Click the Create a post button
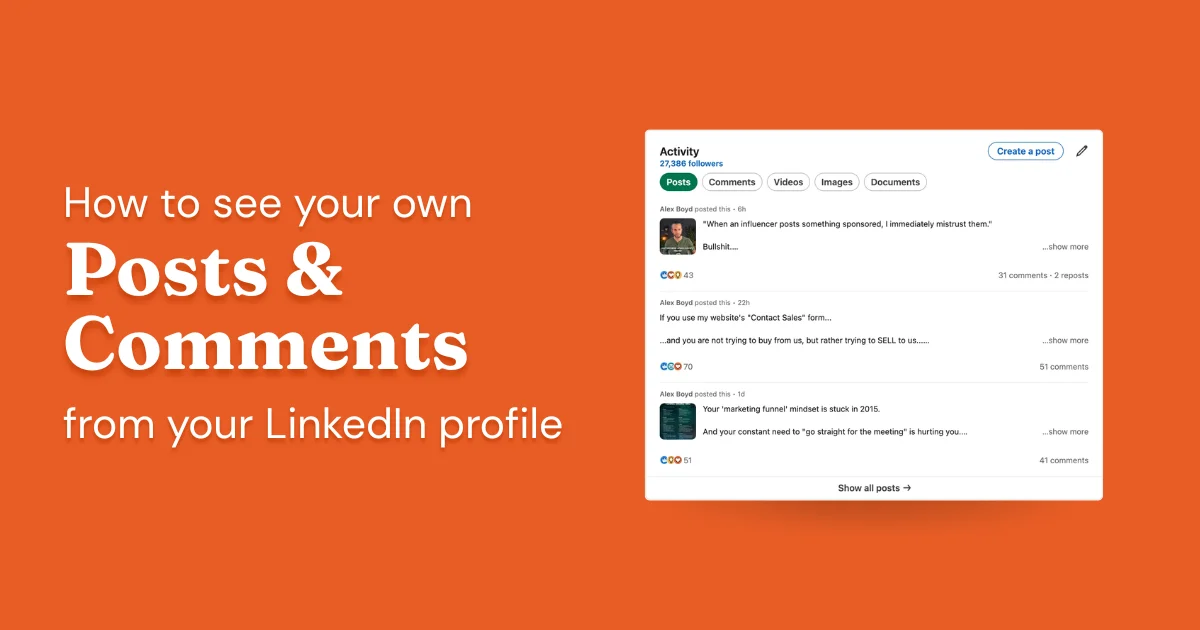 click(x=1026, y=150)
